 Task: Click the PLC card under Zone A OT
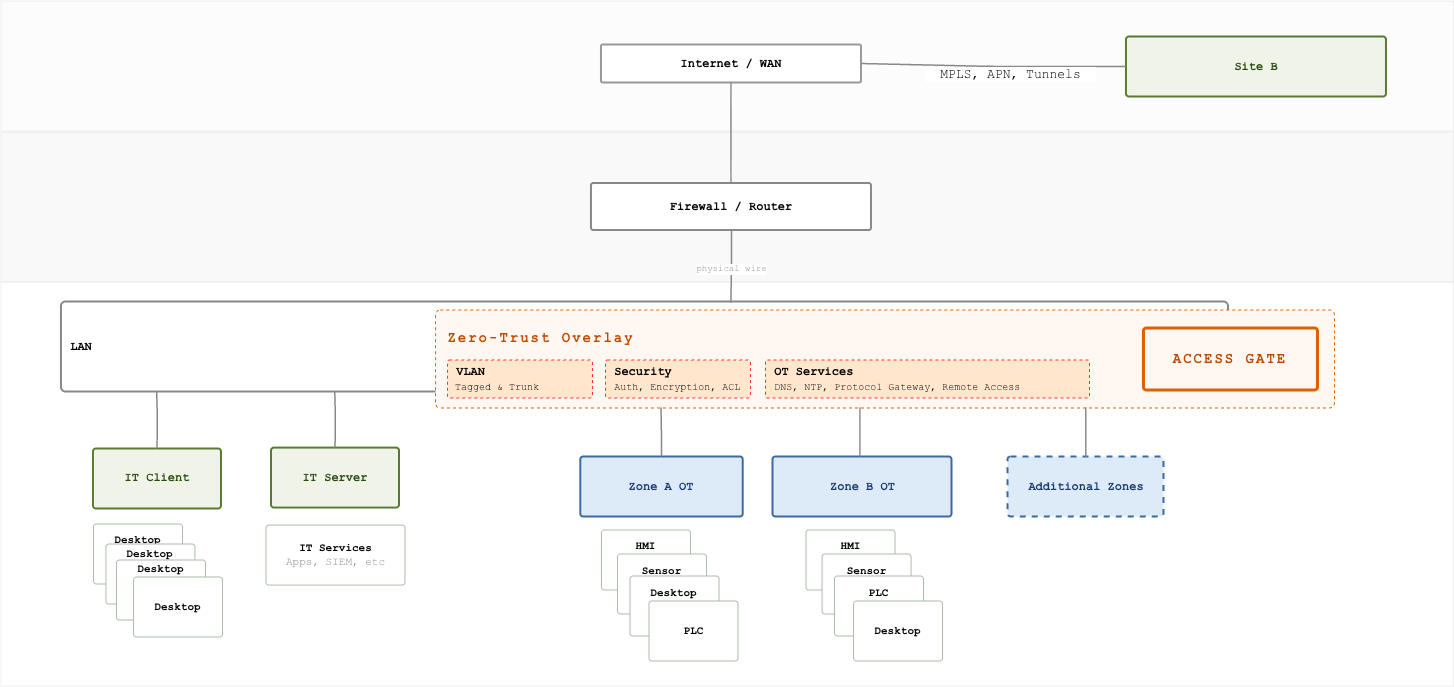click(694, 631)
